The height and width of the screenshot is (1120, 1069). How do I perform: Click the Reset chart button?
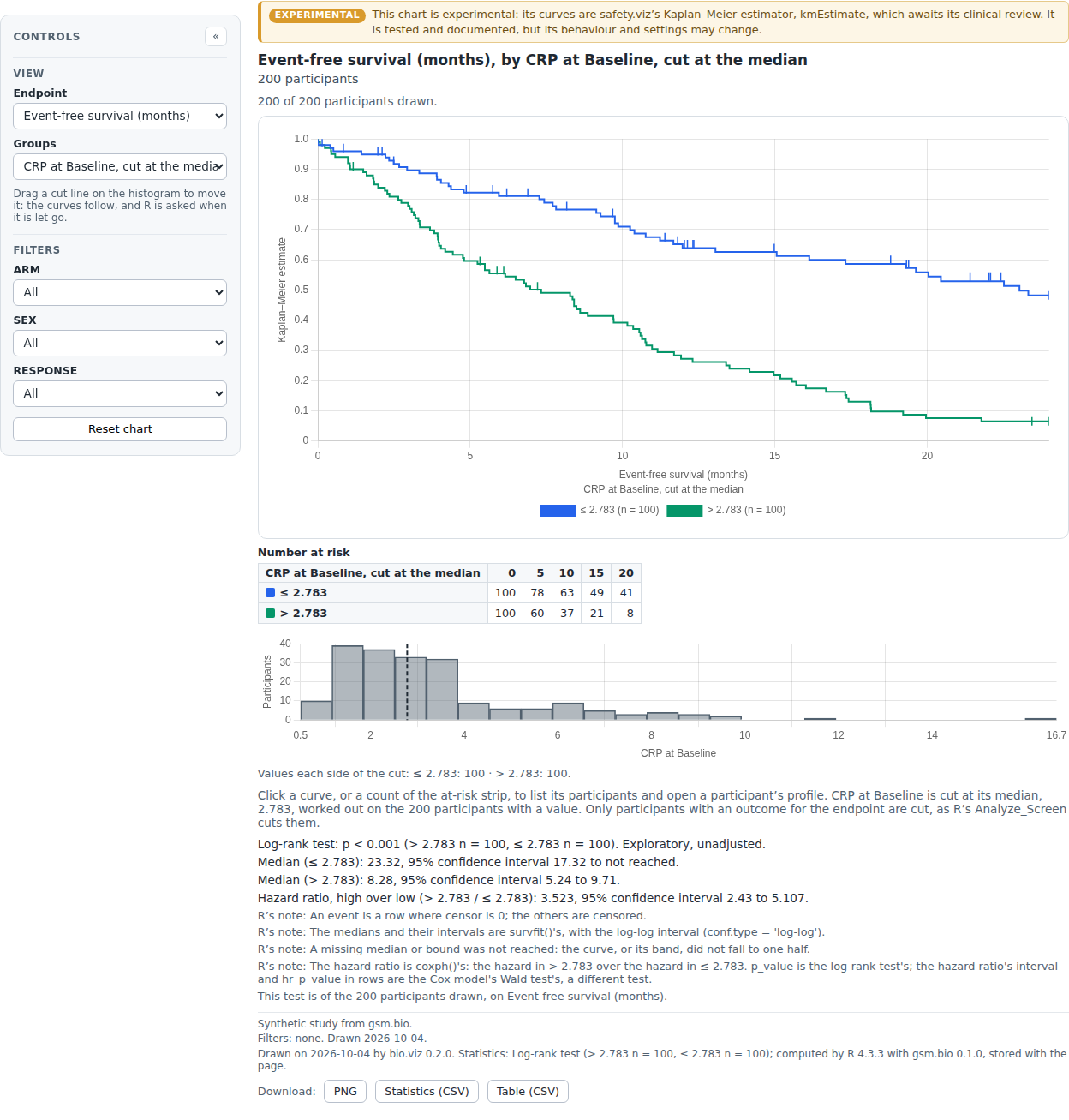(x=120, y=429)
